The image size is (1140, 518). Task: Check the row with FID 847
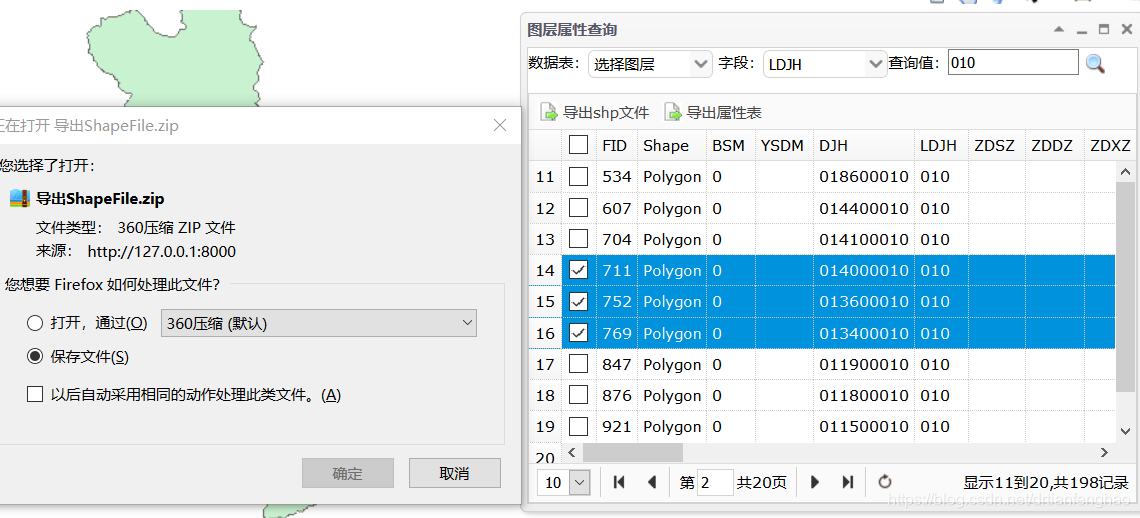578,364
